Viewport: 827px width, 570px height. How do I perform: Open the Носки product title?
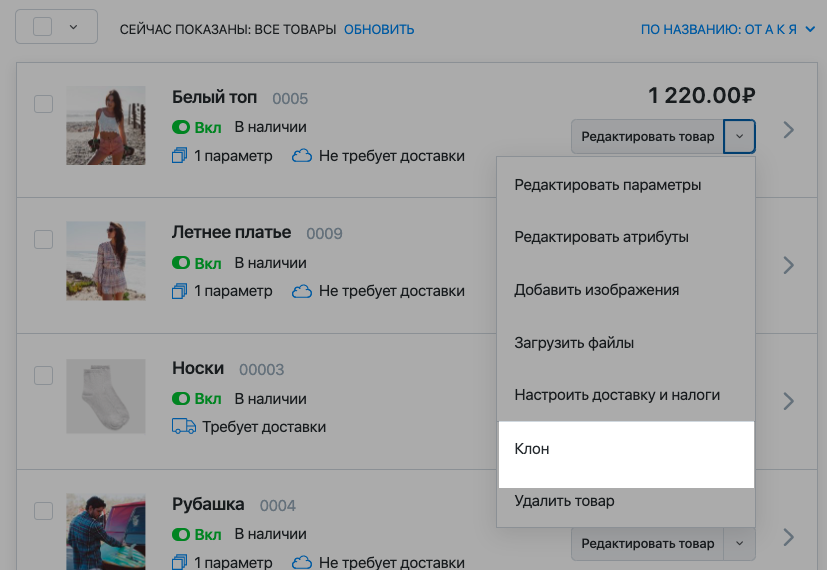point(198,368)
